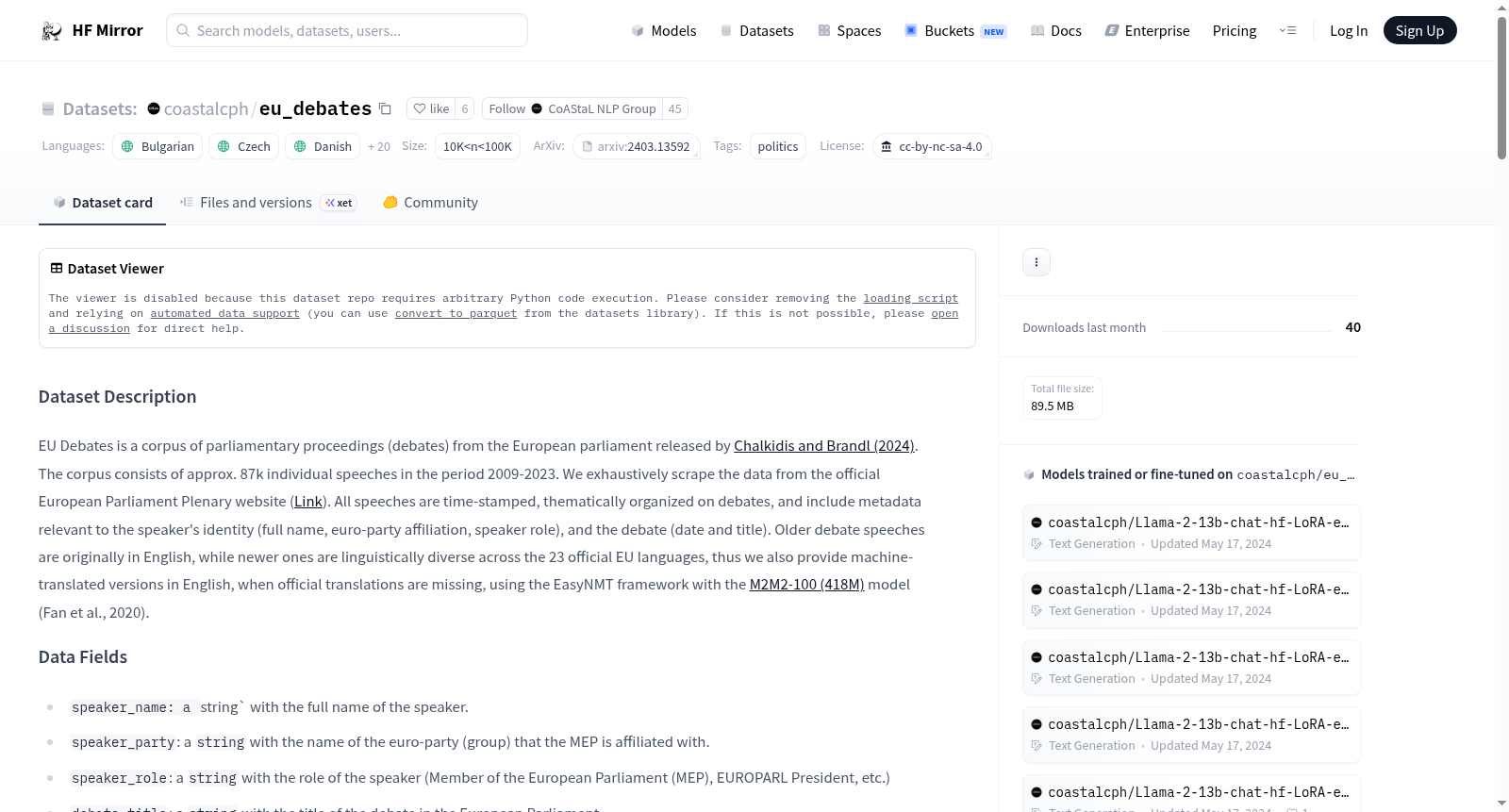Click the search magnifier icon

tap(184, 30)
